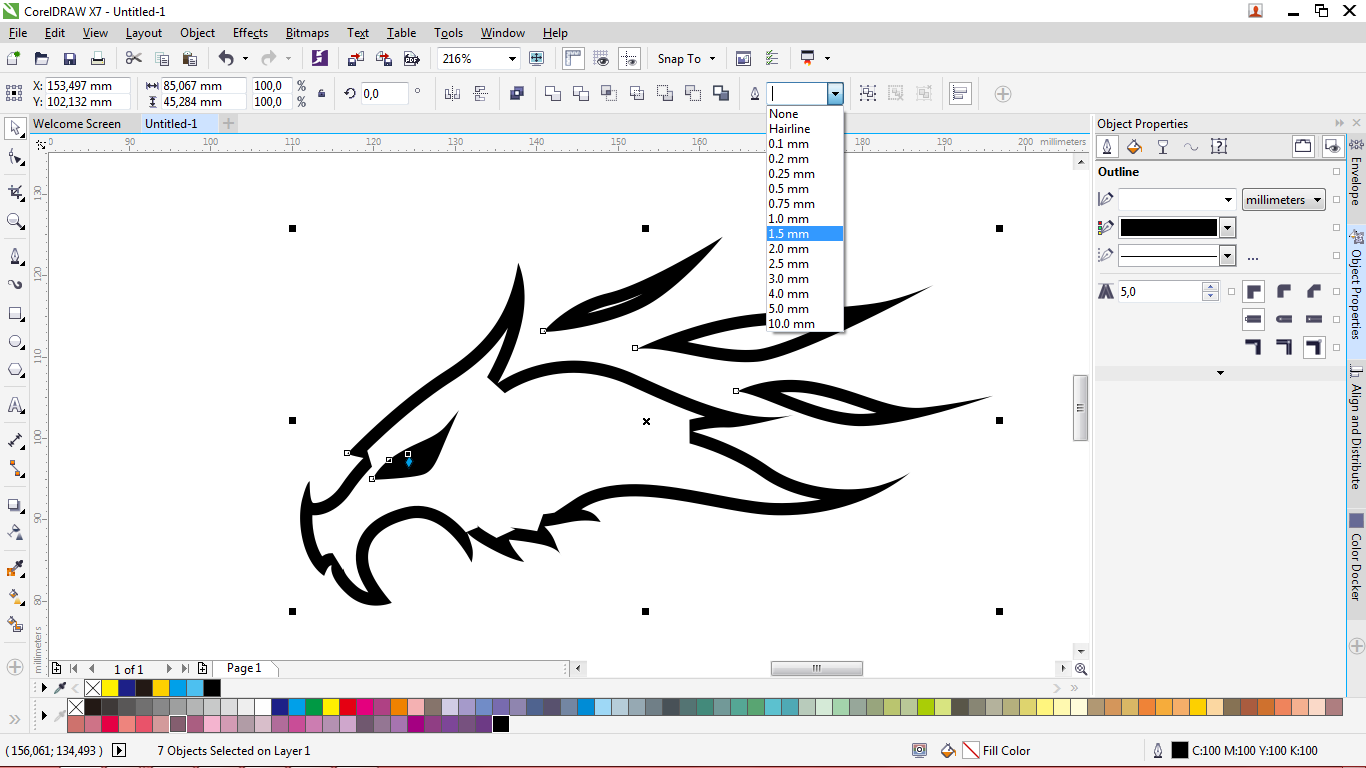Select the Color Eyedropper tool
The image size is (1366, 768).
coord(15,569)
